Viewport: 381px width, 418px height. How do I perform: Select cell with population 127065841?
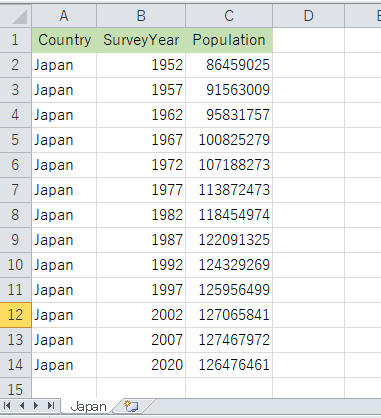coord(229,315)
